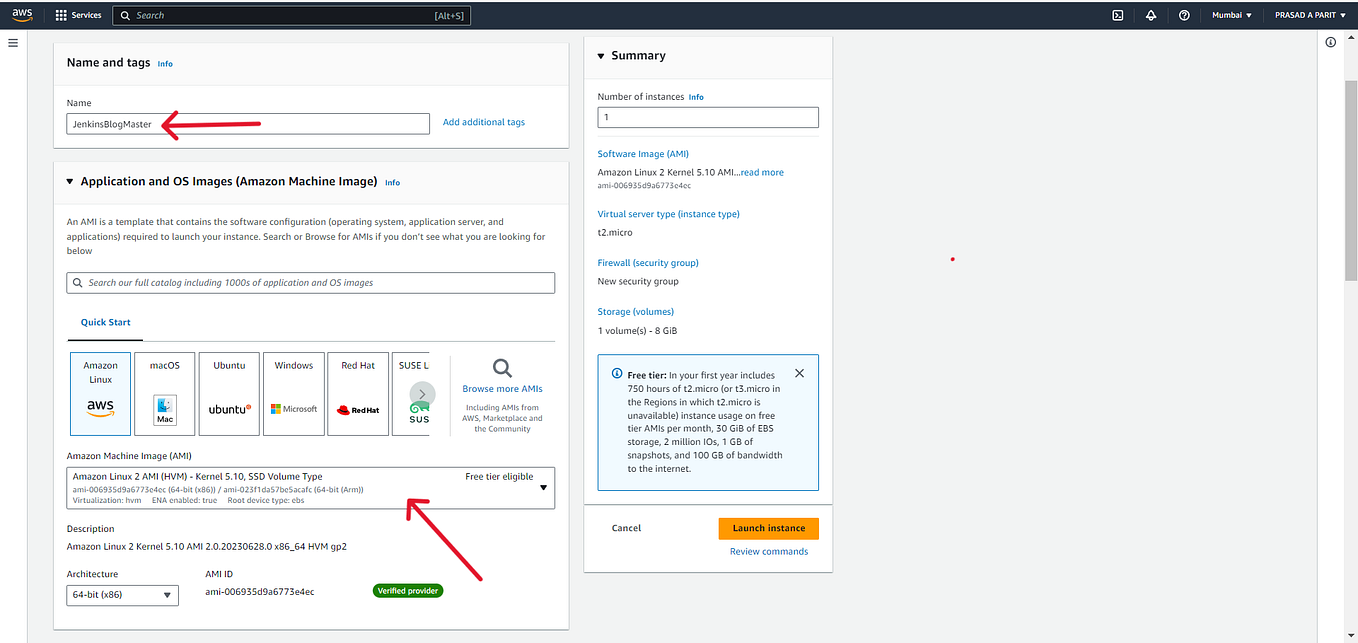
Task: Focus the Name field with JenkinsBlogMaster
Action: click(x=248, y=123)
